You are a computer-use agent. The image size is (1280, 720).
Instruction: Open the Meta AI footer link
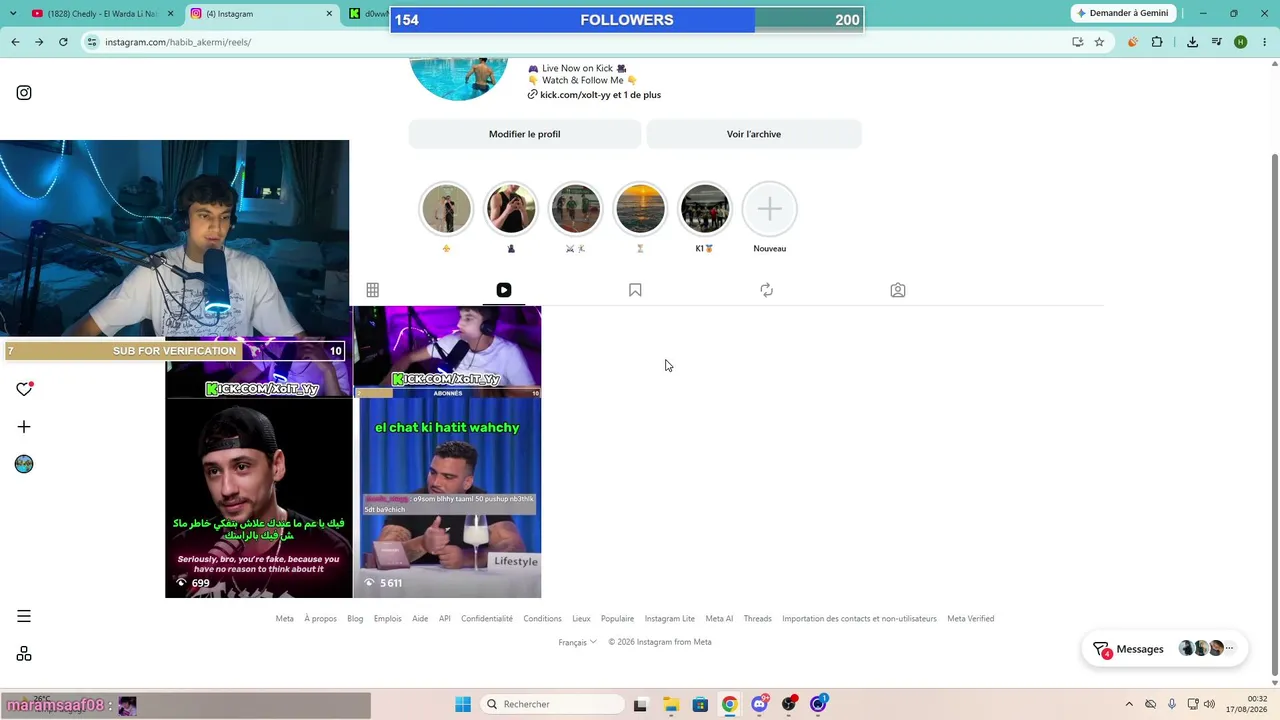pos(719,619)
